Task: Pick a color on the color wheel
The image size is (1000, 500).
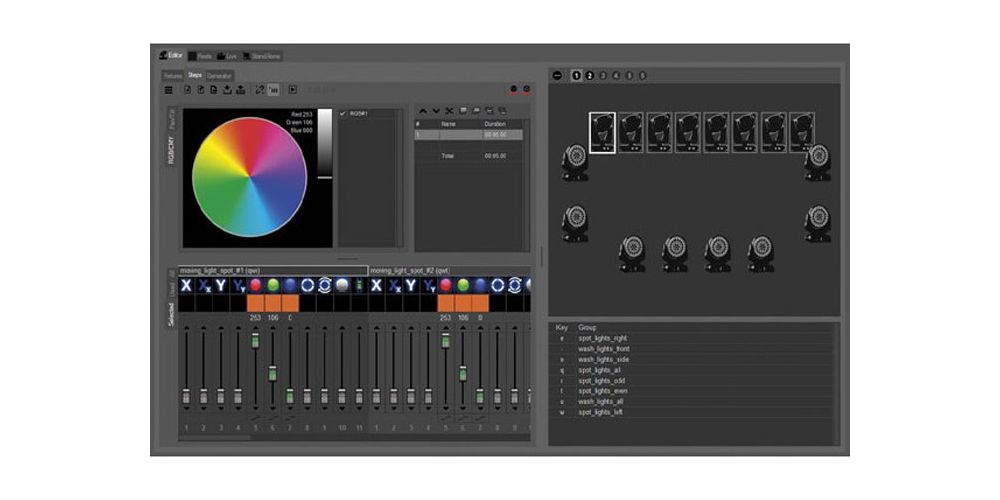Action: tap(249, 177)
